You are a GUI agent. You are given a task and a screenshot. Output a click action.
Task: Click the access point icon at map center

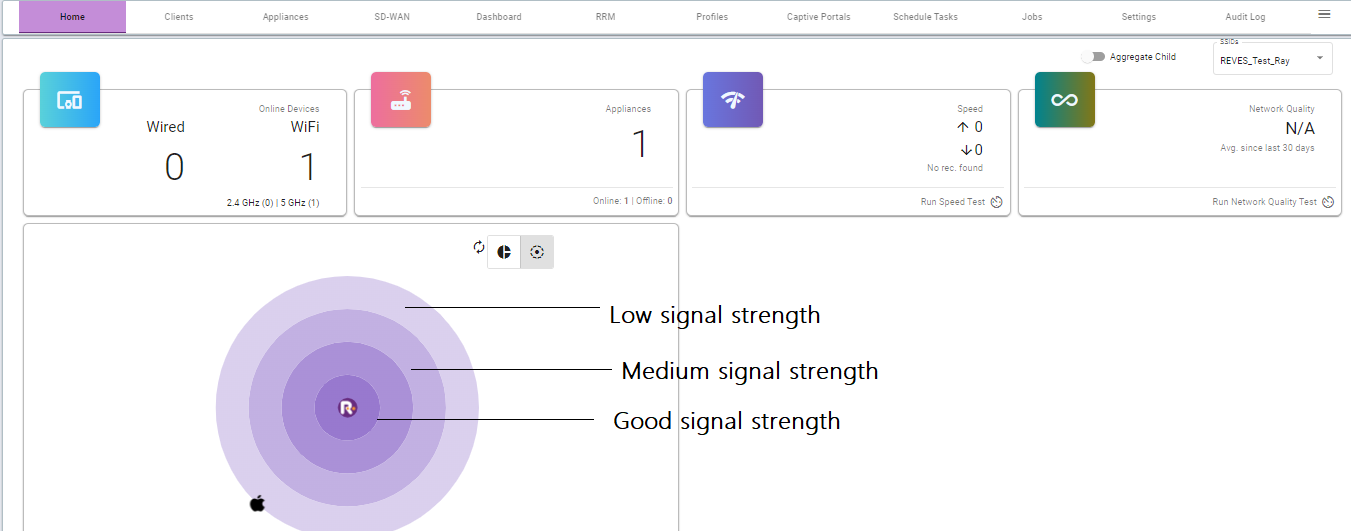[x=347, y=407]
